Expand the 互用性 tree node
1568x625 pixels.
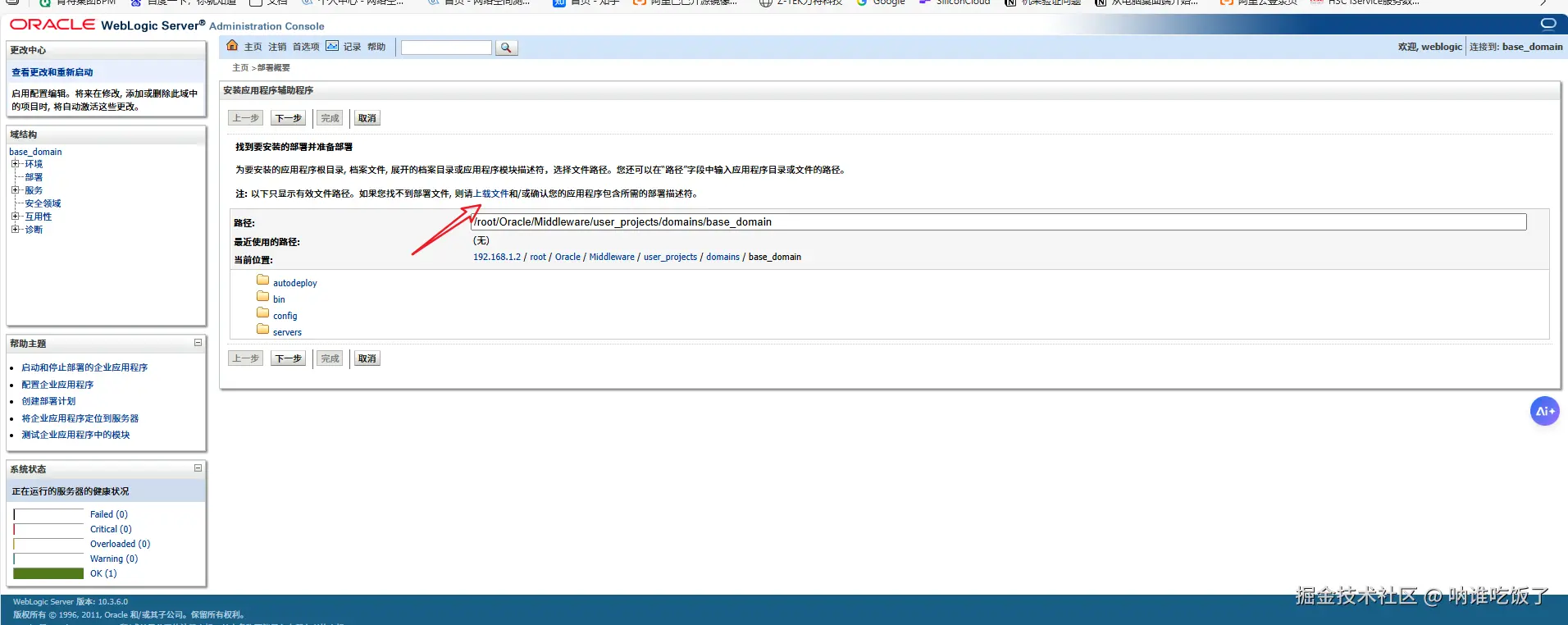[x=15, y=217]
